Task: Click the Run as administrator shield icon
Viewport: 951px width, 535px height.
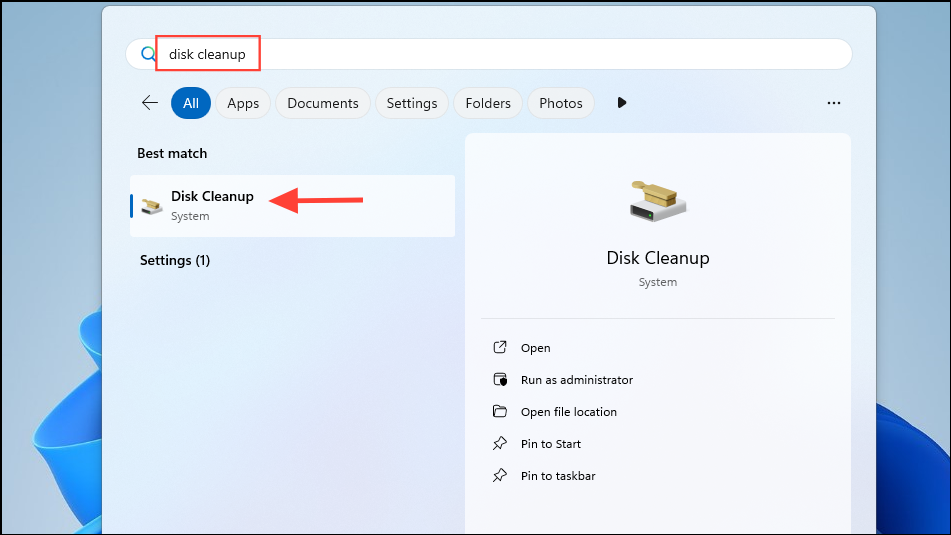Action: [x=500, y=379]
